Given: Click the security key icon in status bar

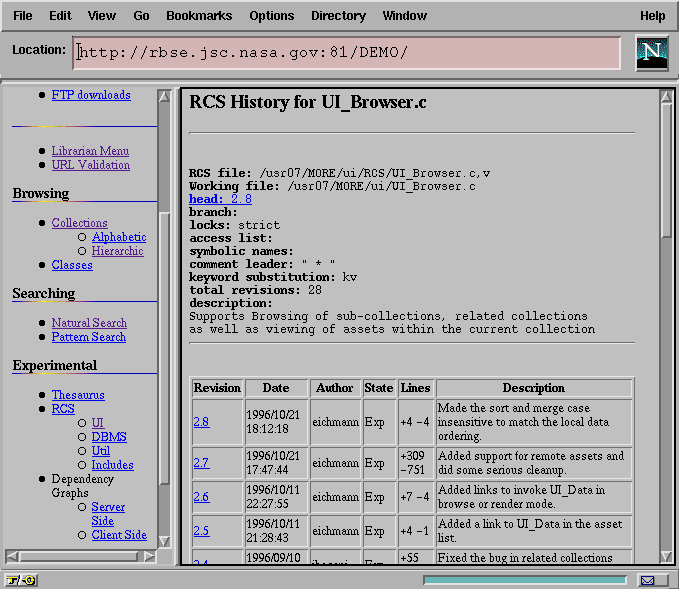Looking at the screenshot, I should pyautogui.click(x=20, y=580).
